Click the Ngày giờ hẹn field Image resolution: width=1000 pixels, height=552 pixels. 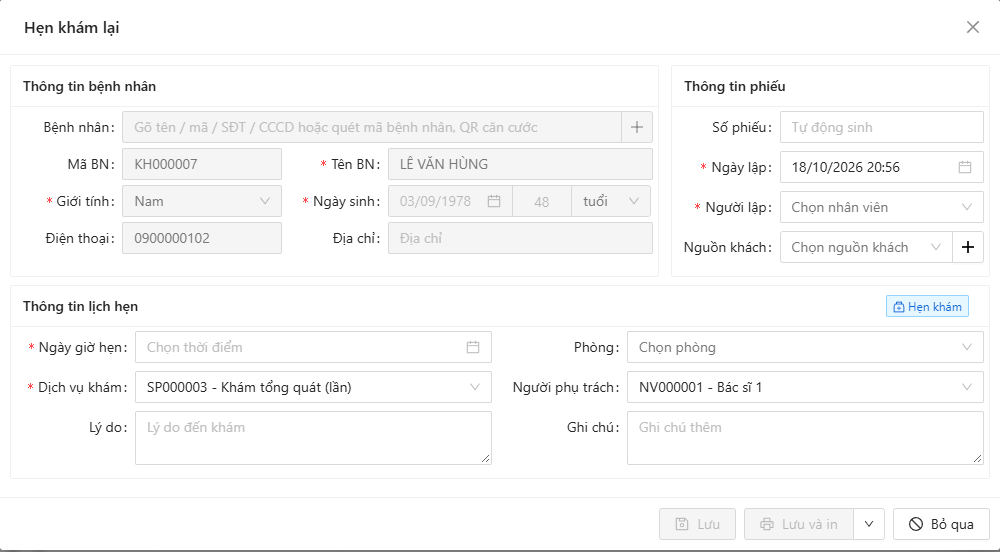coord(313,347)
